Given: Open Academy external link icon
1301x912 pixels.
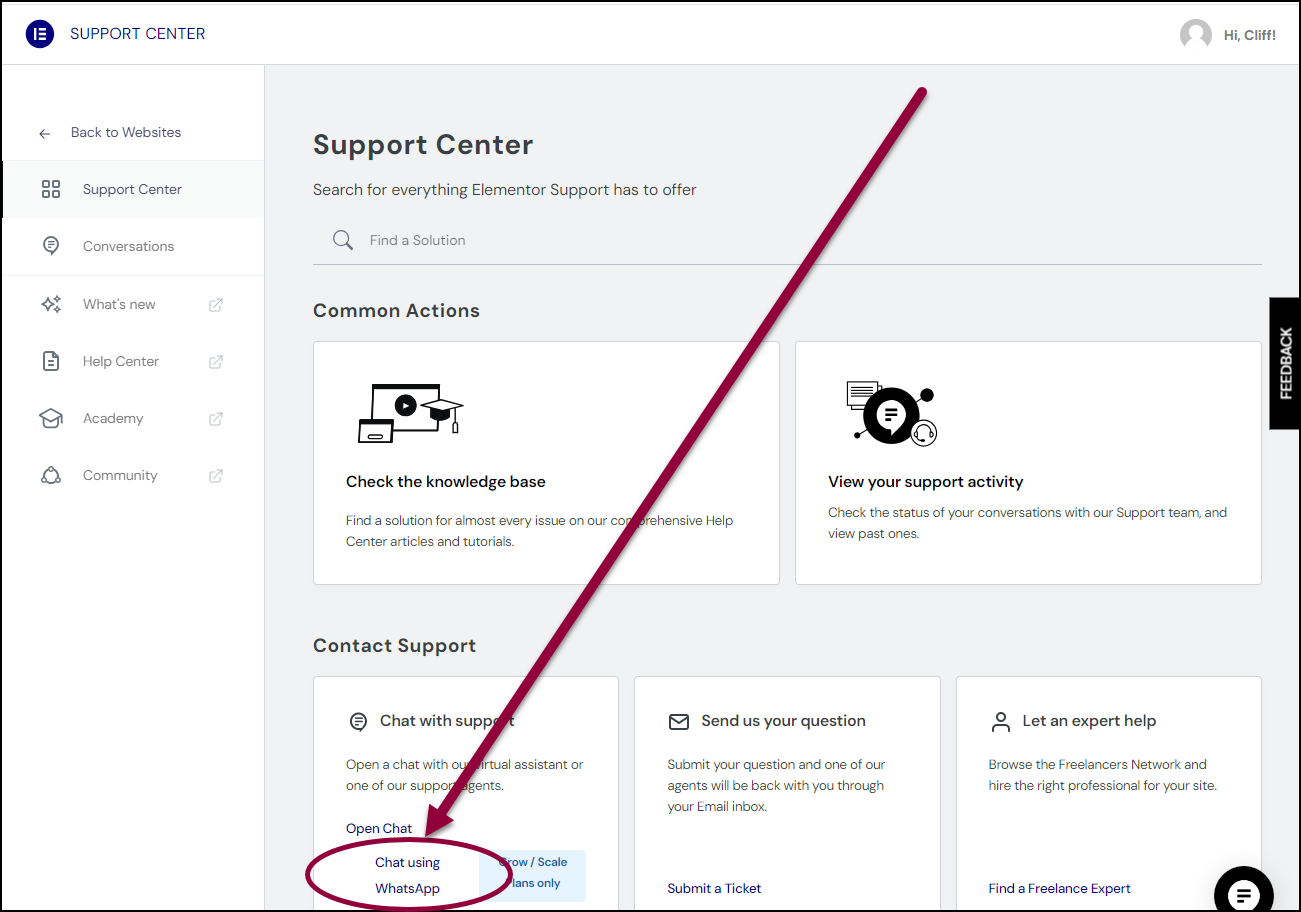Looking at the screenshot, I should 215,419.
